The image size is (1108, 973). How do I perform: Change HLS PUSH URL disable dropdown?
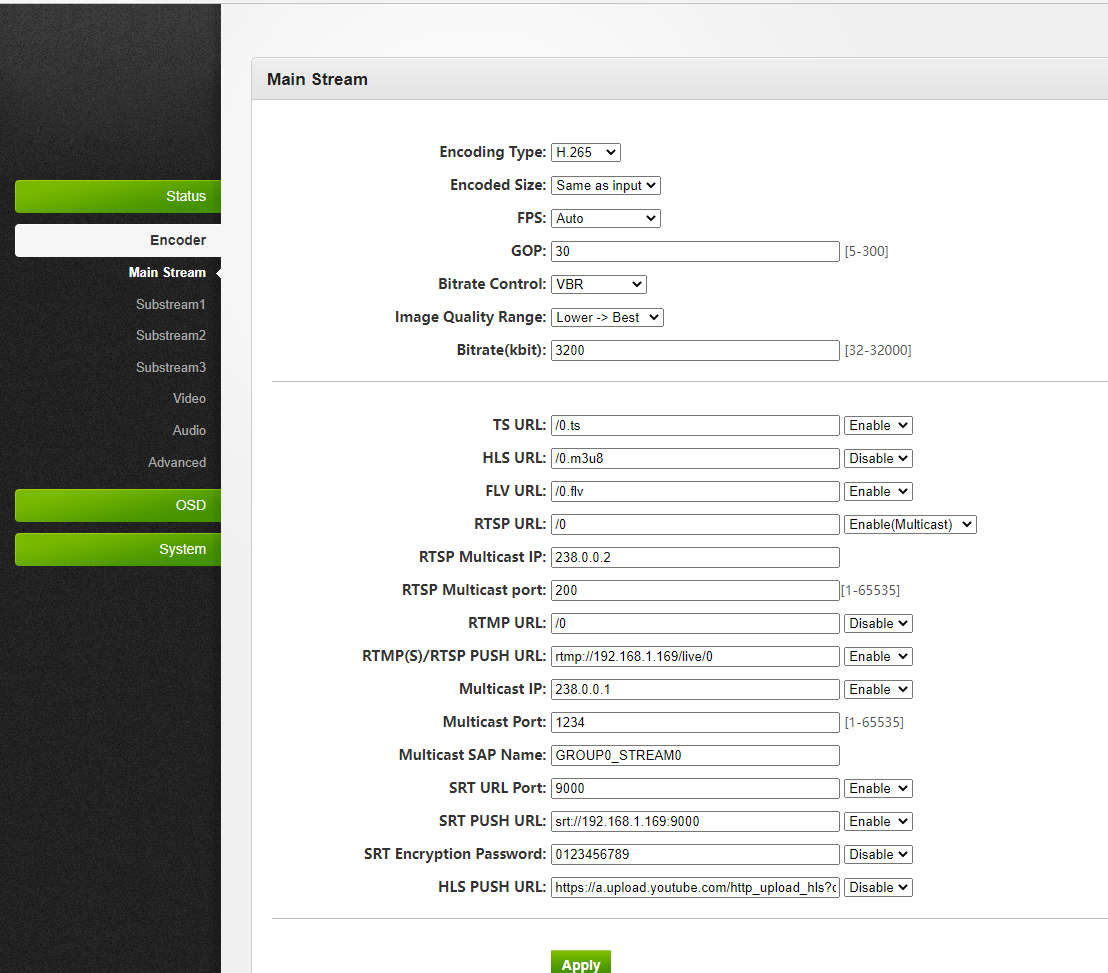(878, 887)
